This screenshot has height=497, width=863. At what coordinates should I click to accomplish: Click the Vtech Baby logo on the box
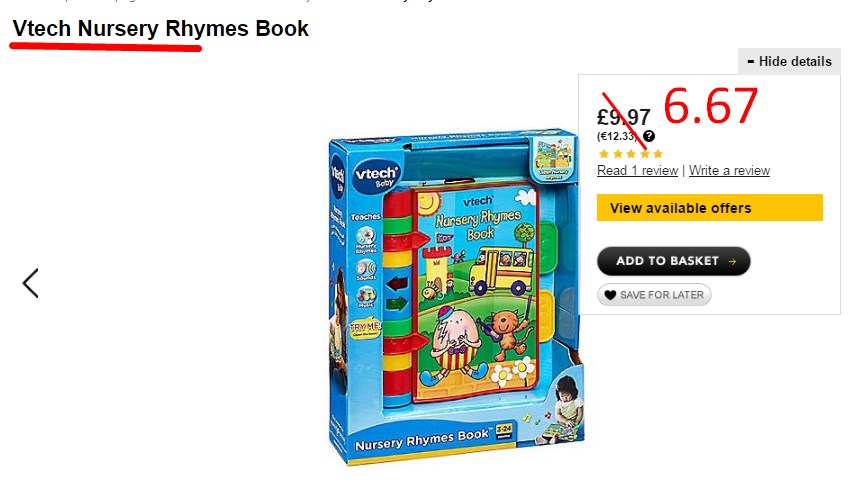pyautogui.click(x=375, y=174)
